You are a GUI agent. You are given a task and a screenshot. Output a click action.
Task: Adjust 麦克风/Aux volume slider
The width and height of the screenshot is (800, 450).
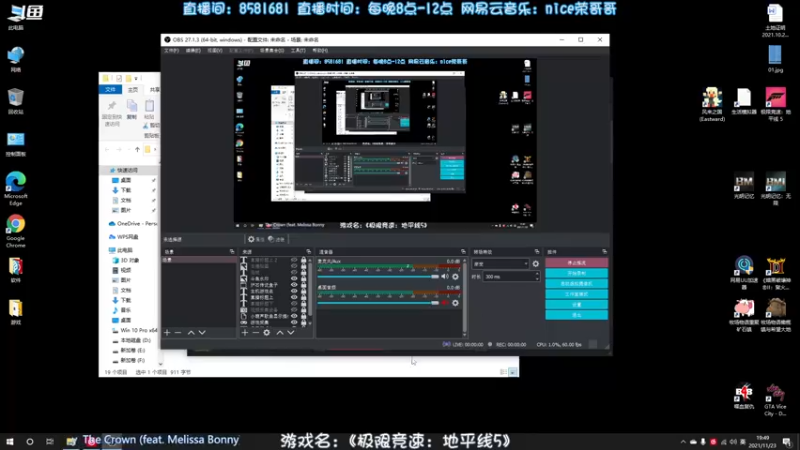[x=378, y=277]
